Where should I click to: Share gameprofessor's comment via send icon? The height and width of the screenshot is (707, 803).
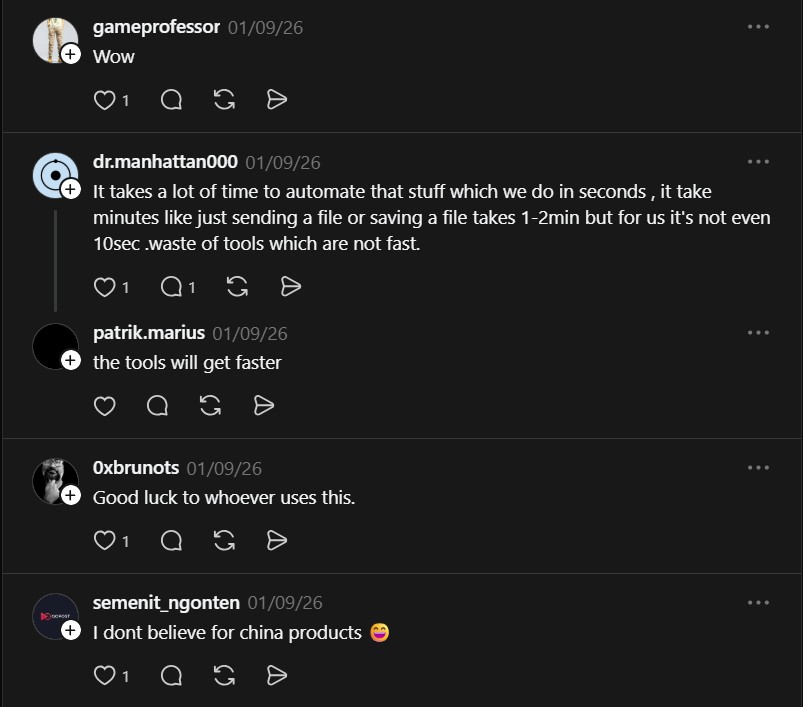click(x=277, y=99)
